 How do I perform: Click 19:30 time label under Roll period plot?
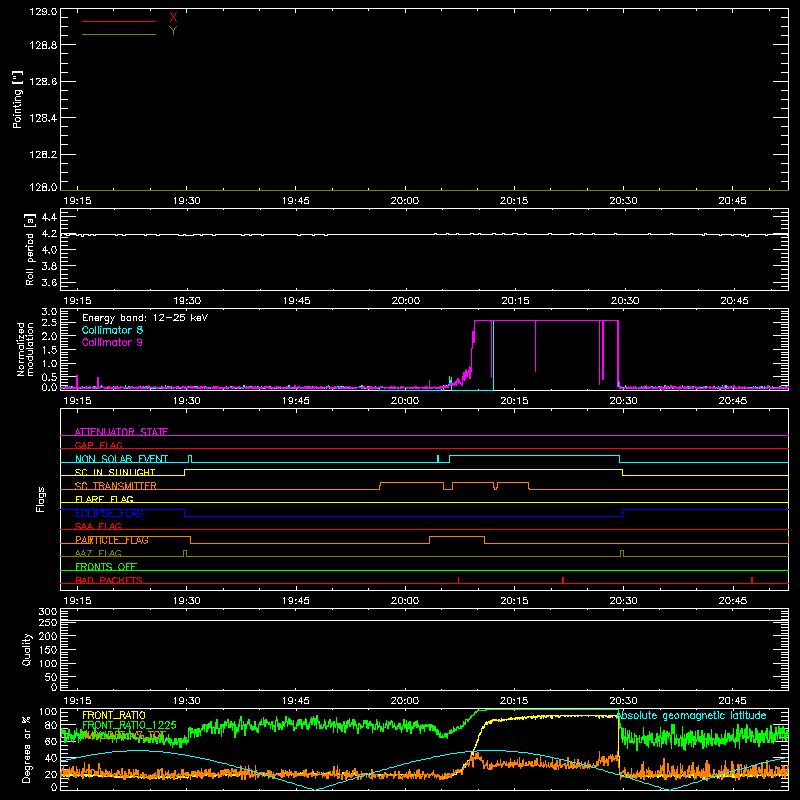point(187,301)
